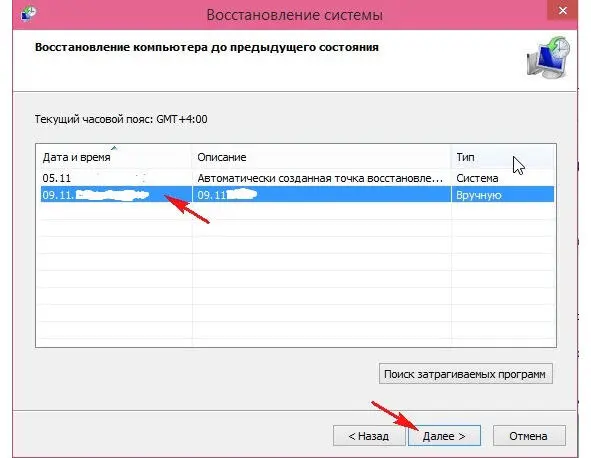This screenshot has height=458, width=591.
Task: Click the Система type cell
Action: coord(477,178)
